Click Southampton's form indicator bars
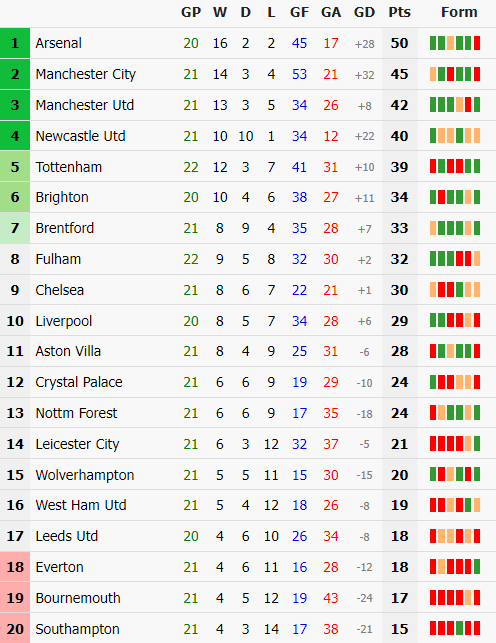 (x=455, y=628)
